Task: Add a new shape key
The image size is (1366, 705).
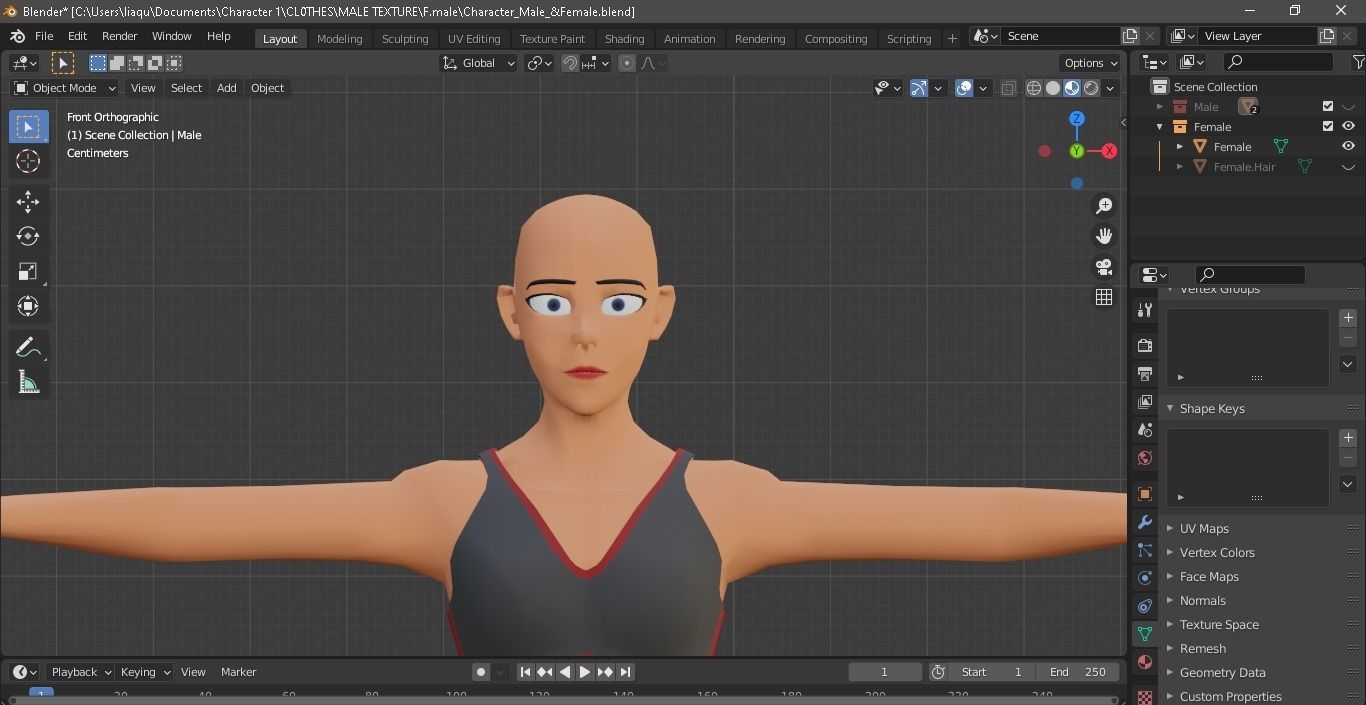Action: (x=1348, y=438)
